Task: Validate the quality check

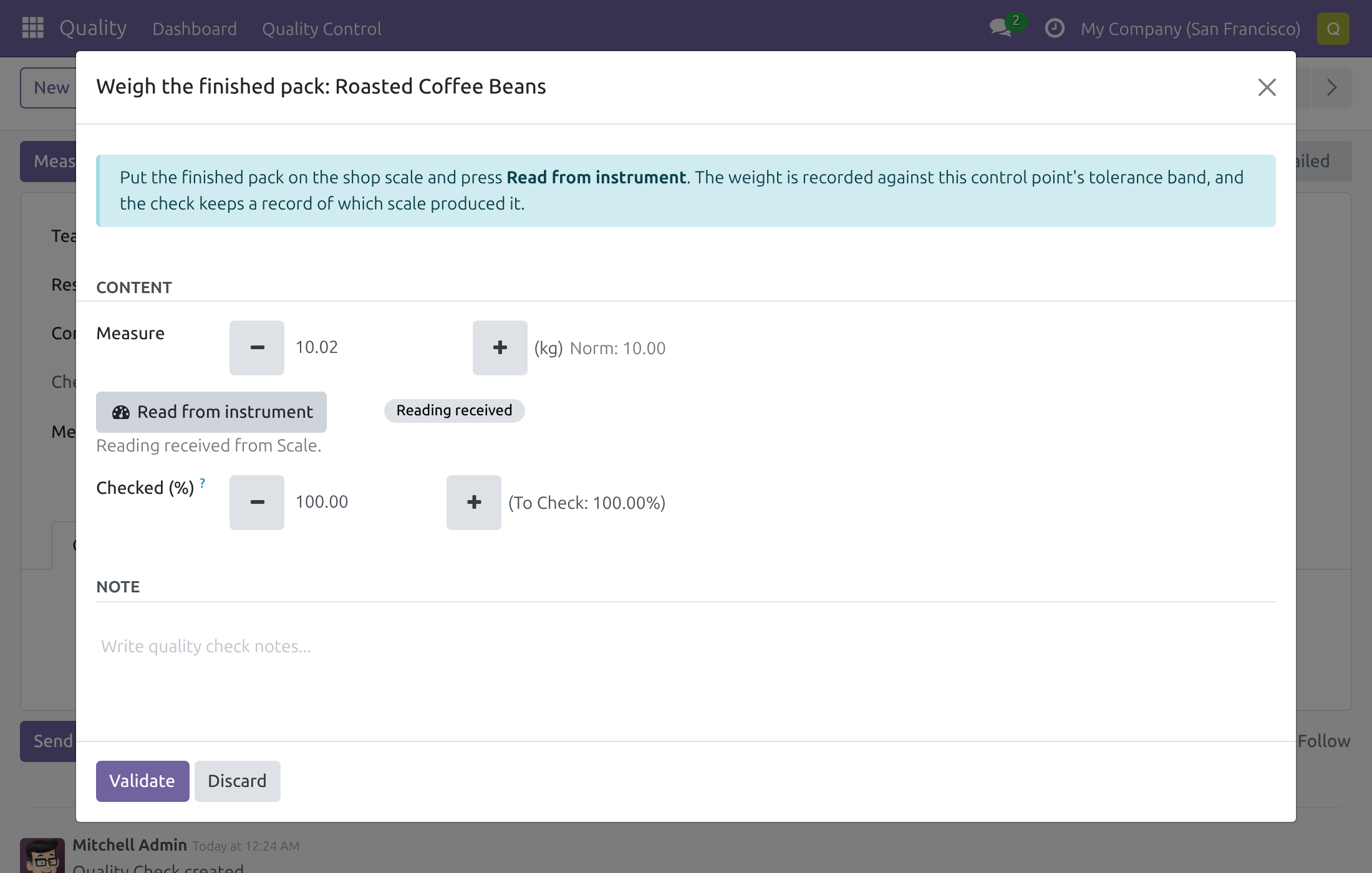Action: [142, 781]
